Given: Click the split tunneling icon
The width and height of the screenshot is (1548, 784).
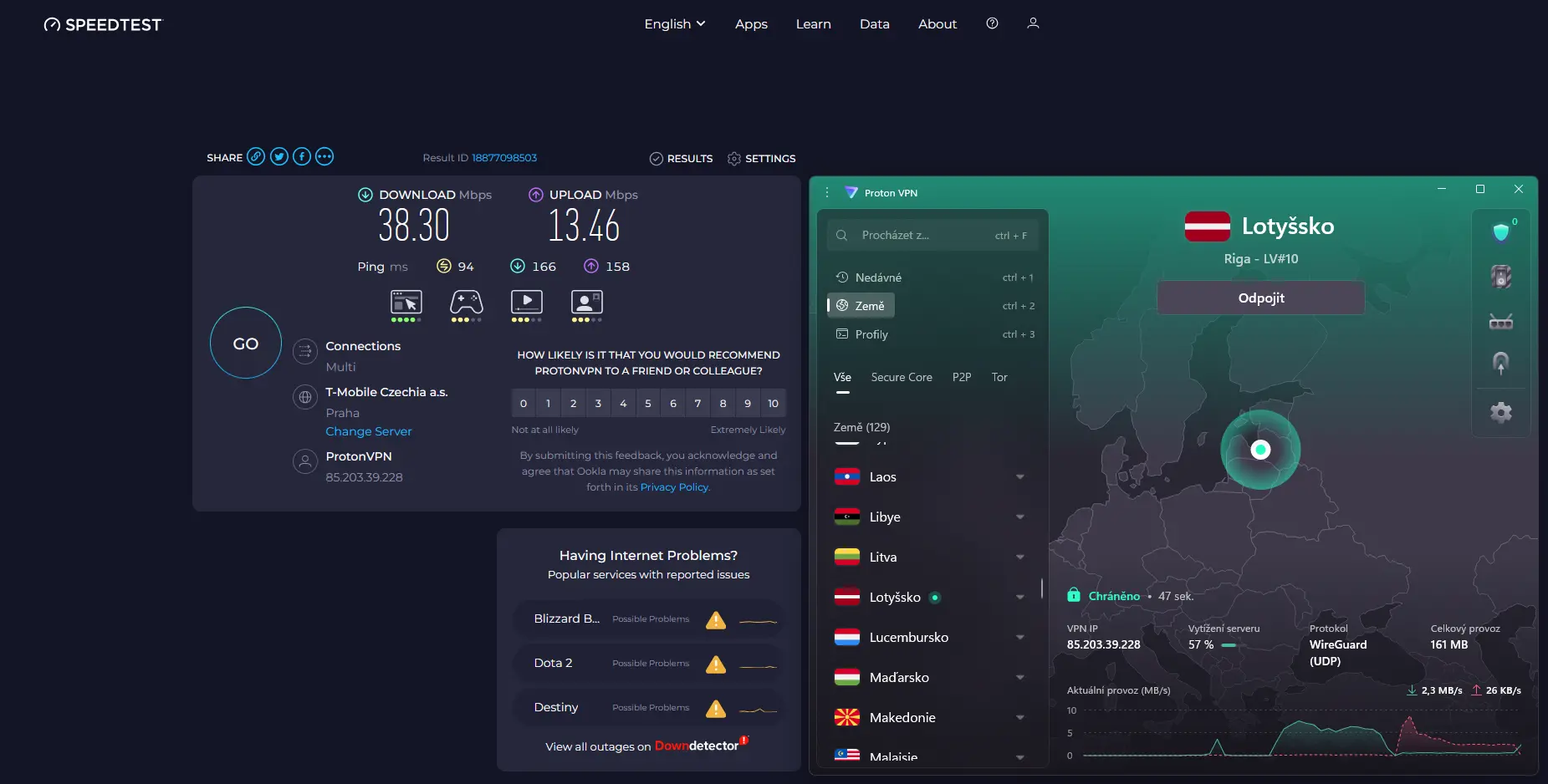Looking at the screenshot, I should pos(1501,363).
